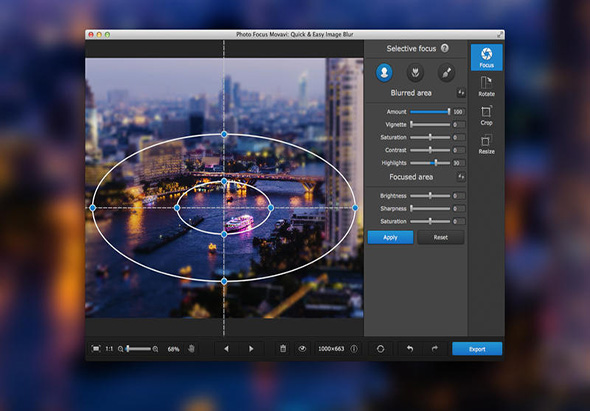Screen dimensions: 590x411
Task: Choose the brush focus mode
Action: click(446, 72)
